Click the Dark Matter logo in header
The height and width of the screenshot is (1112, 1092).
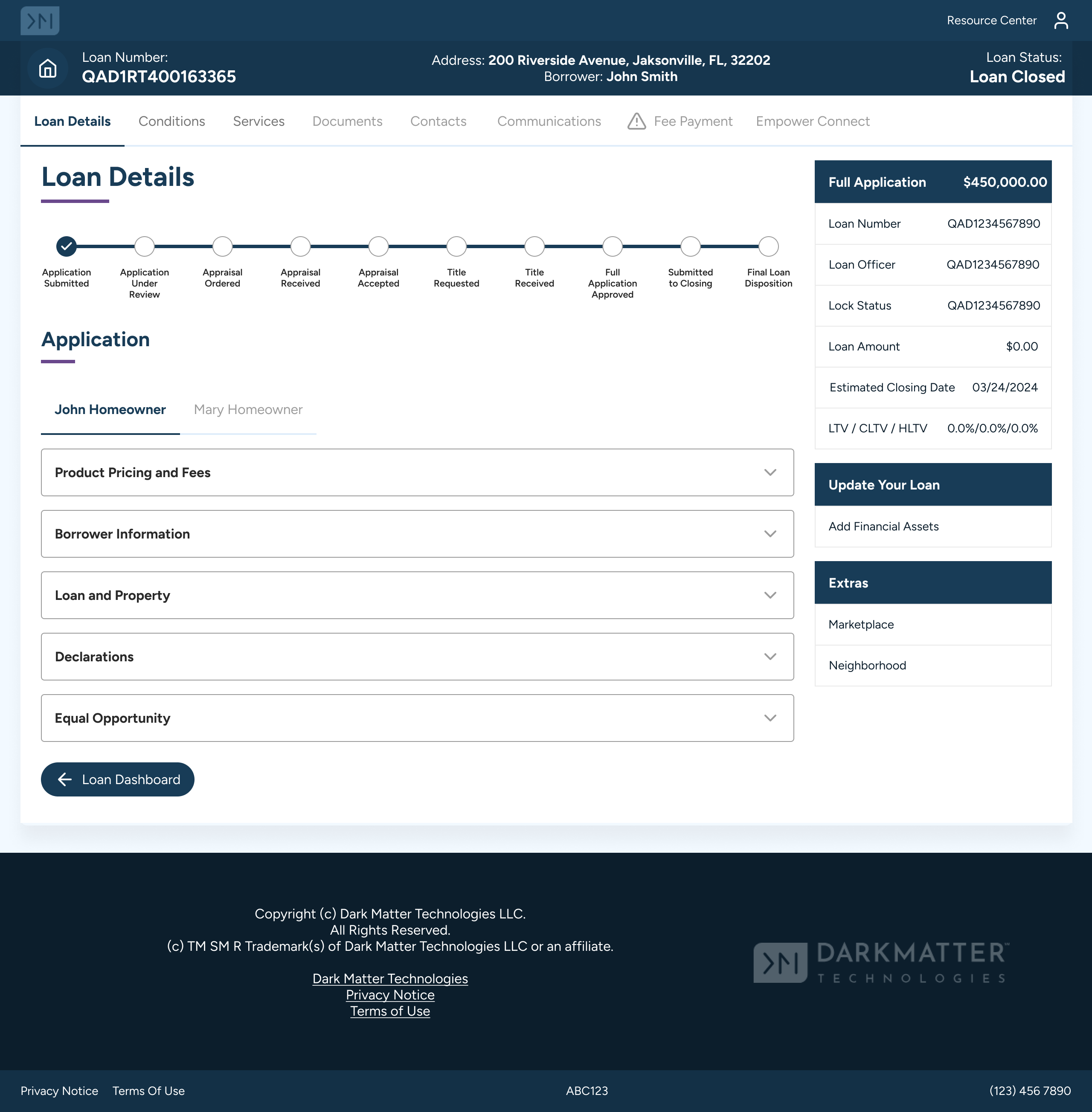[x=40, y=20]
